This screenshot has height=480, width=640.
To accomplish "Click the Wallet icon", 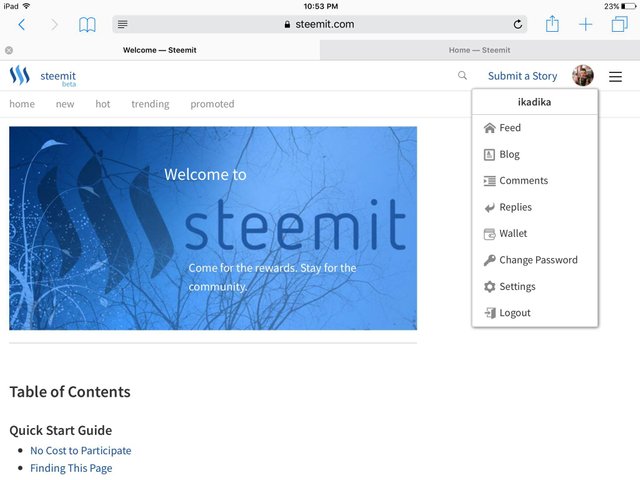I will click(489, 234).
